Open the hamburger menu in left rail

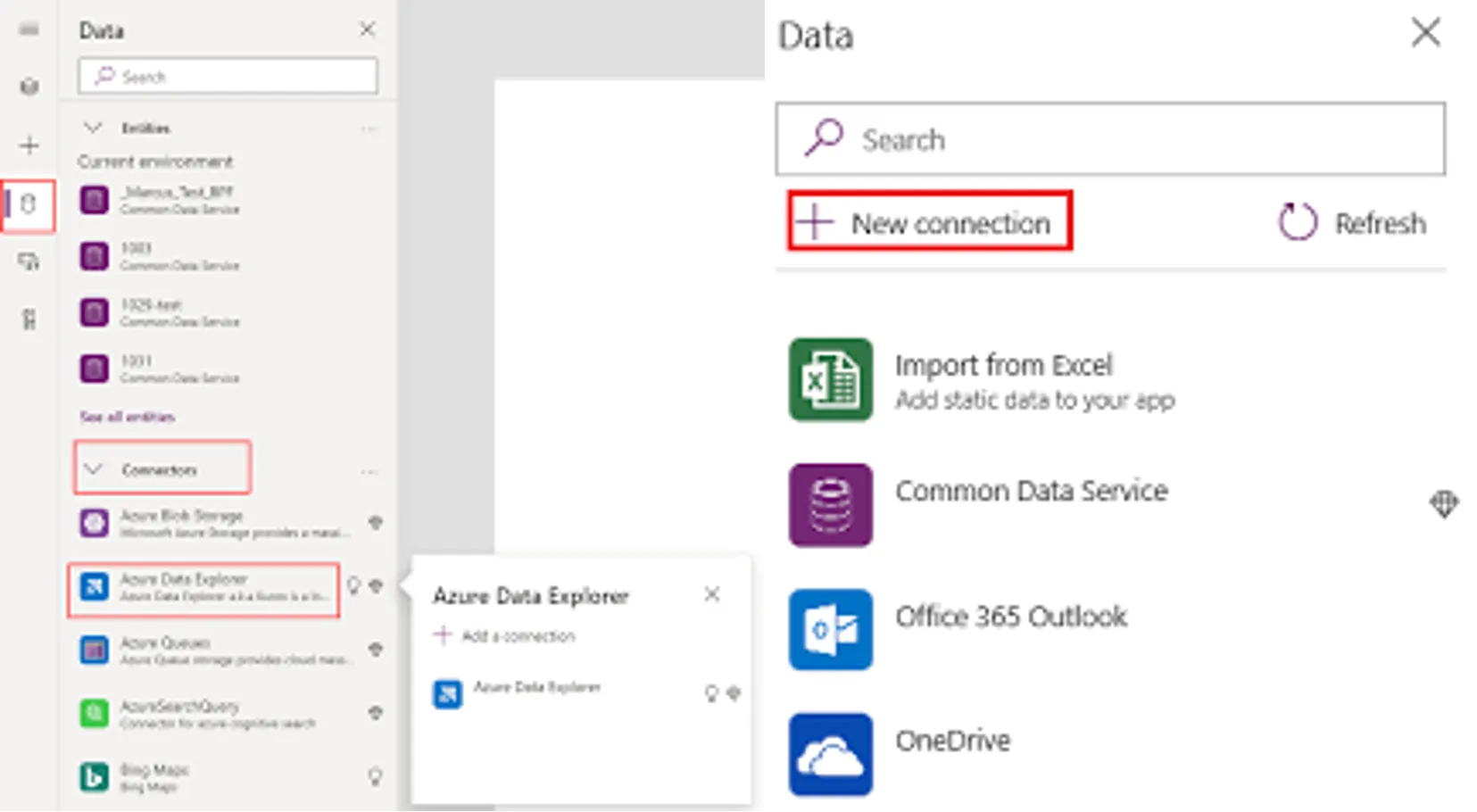coord(29,29)
